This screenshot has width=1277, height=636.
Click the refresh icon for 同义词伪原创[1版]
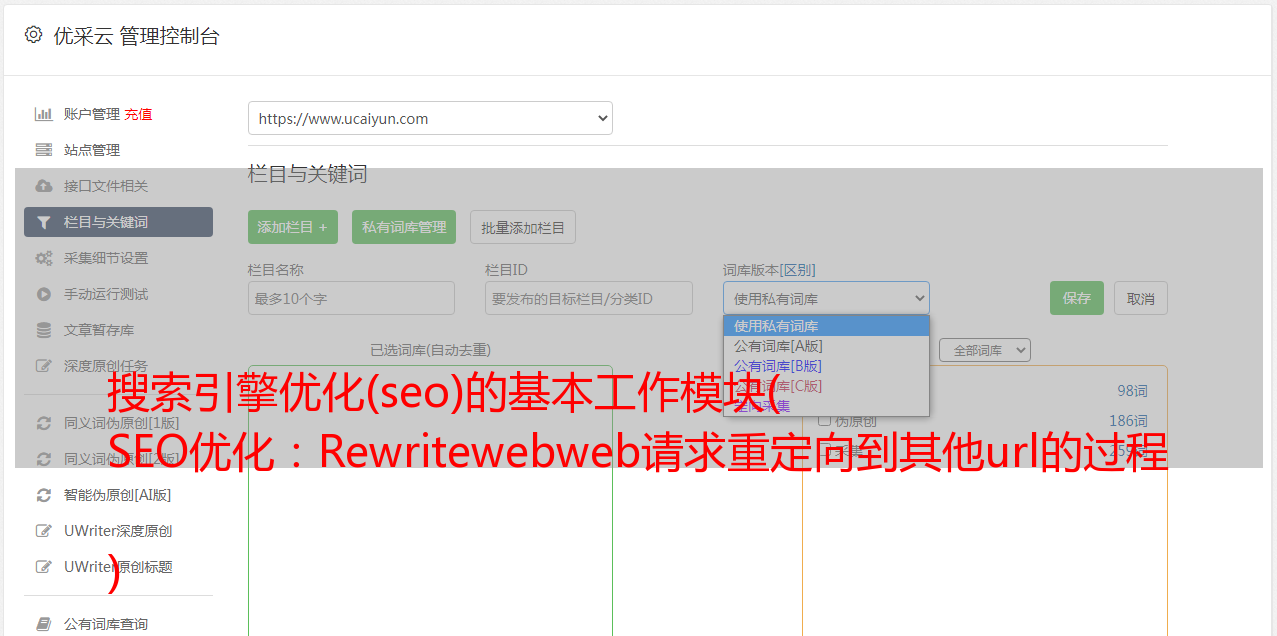pyautogui.click(x=43, y=423)
